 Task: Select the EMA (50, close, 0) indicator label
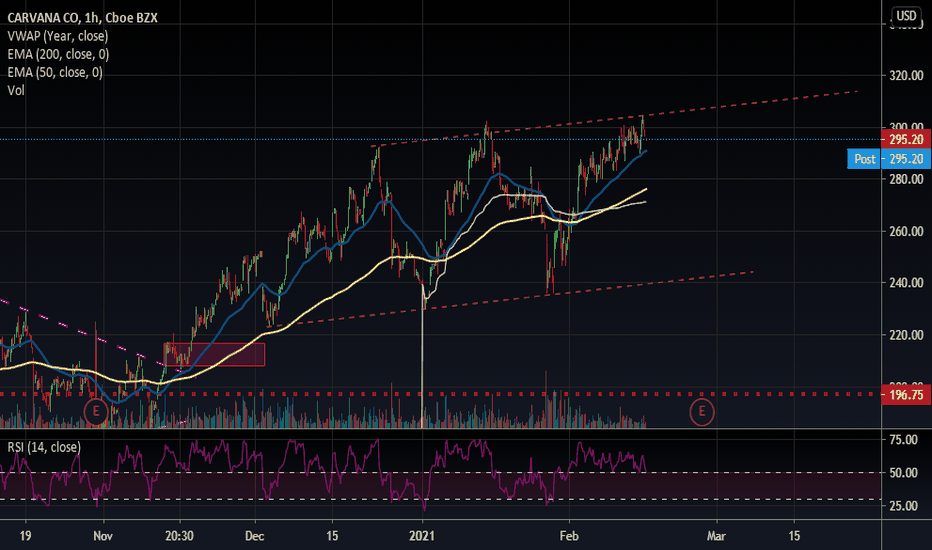(x=55, y=73)
